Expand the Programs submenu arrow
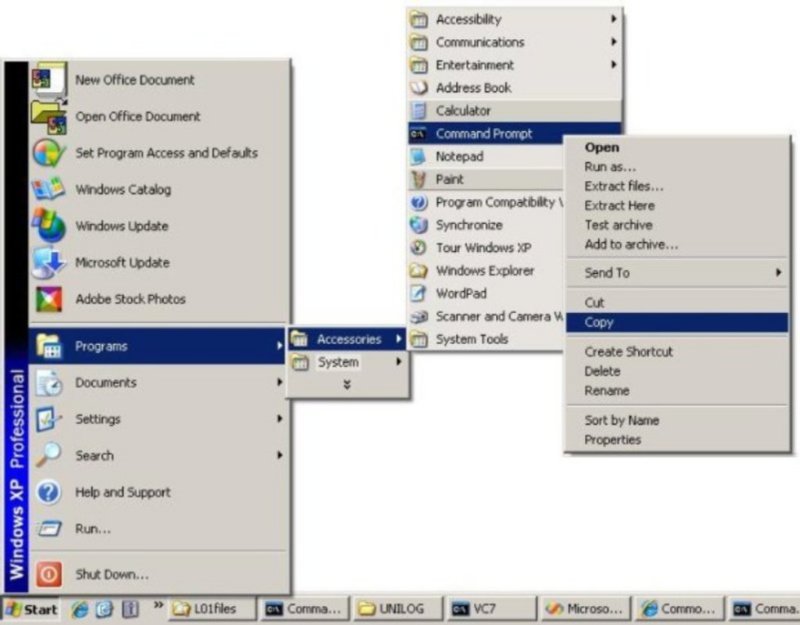The height and width of the screenshot is (625, 800). point(279,346)
